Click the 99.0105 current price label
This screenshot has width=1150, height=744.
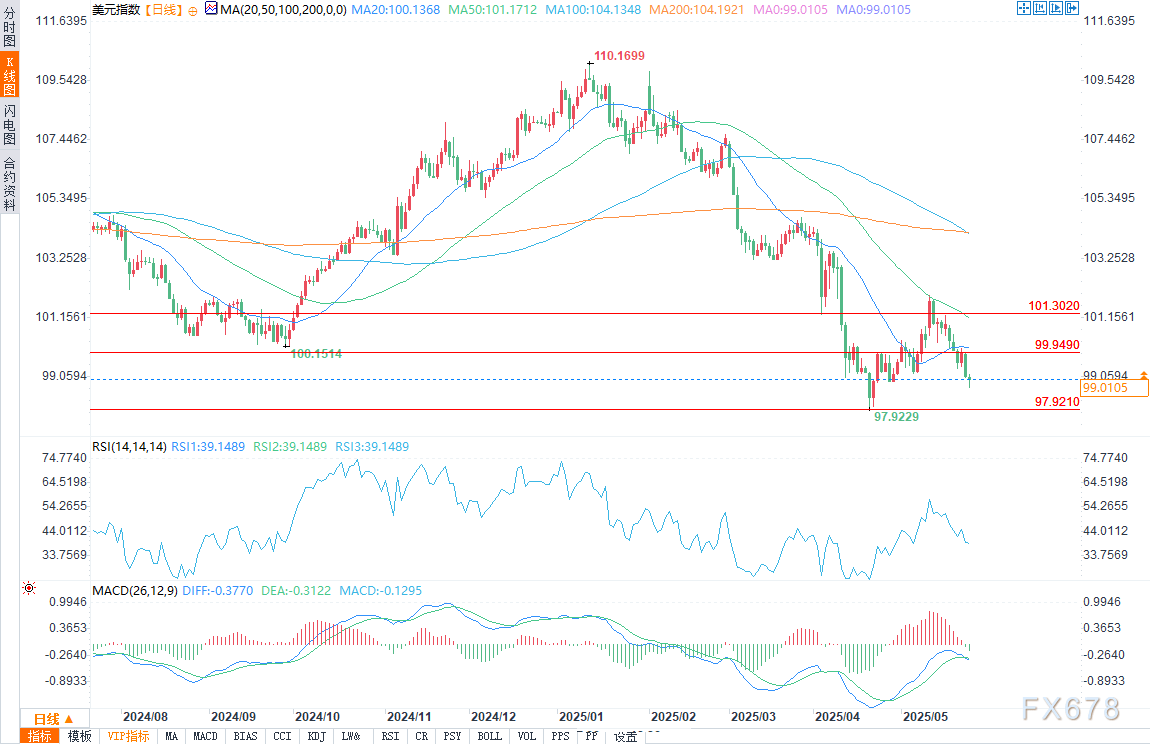[1114, 387]
